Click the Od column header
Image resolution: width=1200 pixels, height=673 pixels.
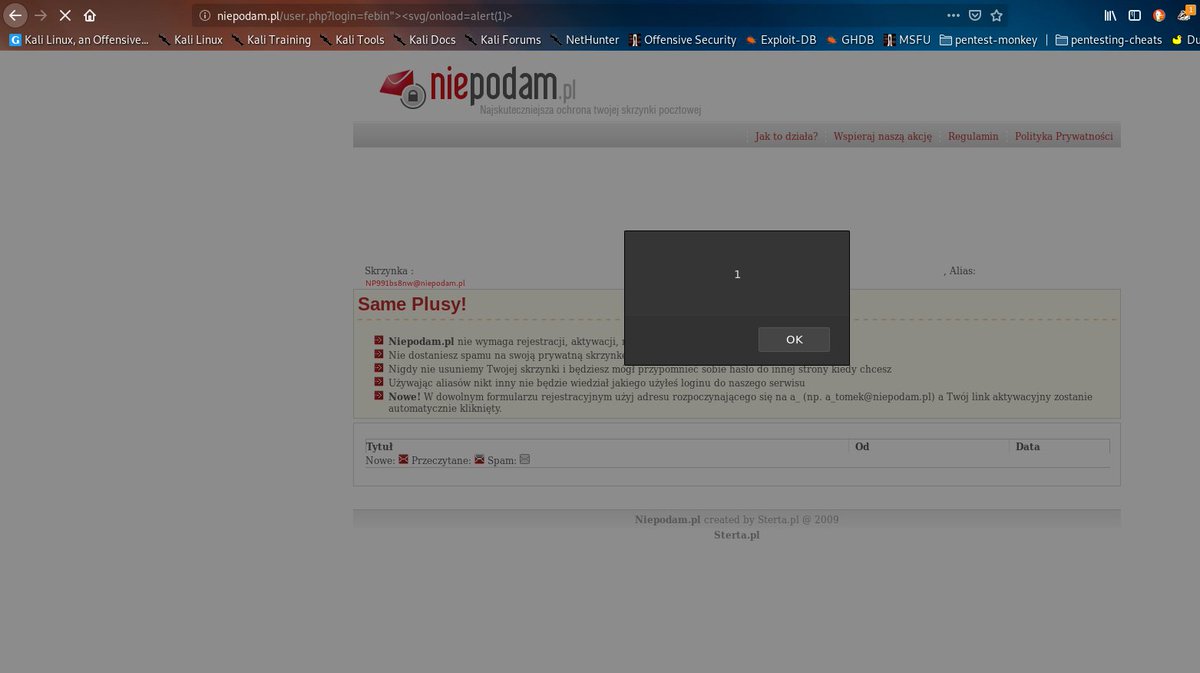coord(862,447)
